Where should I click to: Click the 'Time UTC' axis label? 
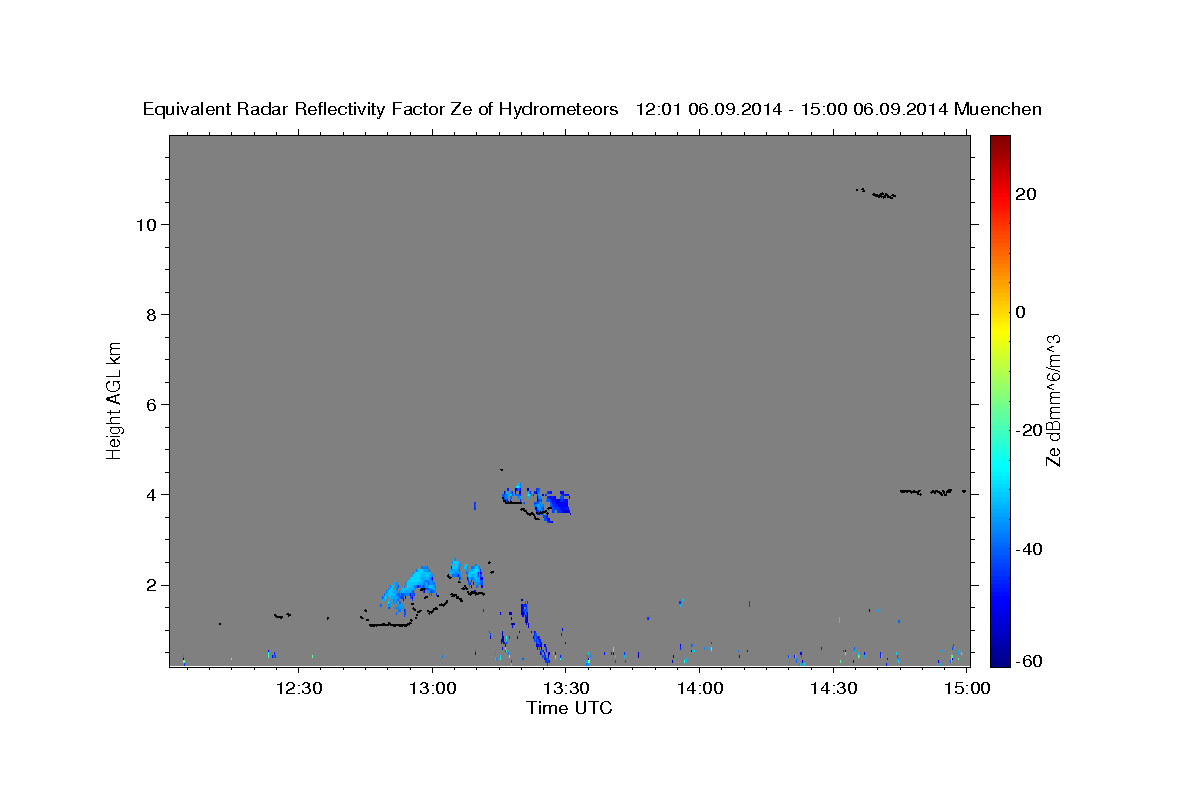[569, 708]
